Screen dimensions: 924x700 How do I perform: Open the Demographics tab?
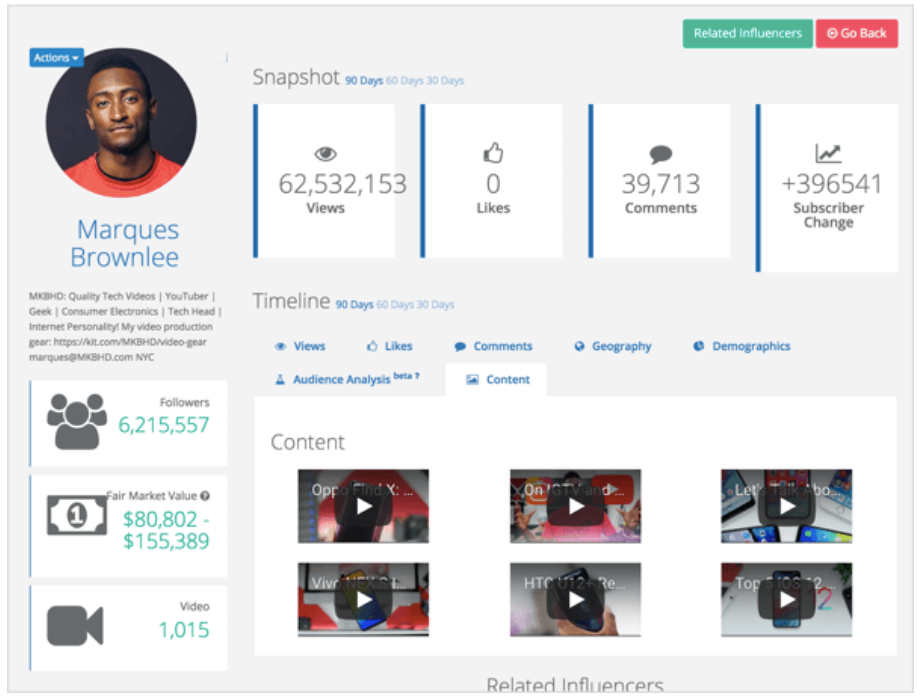(x=741, y=346)
